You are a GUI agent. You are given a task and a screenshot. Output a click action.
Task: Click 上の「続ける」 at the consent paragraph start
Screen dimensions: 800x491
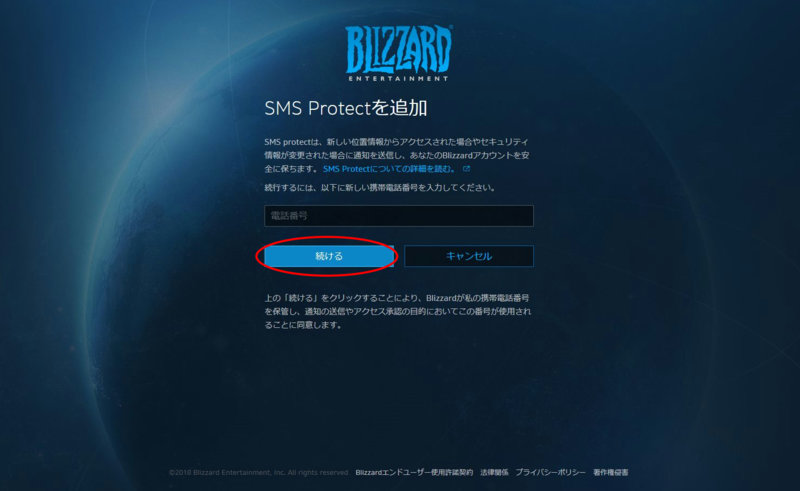coord(292,298)
